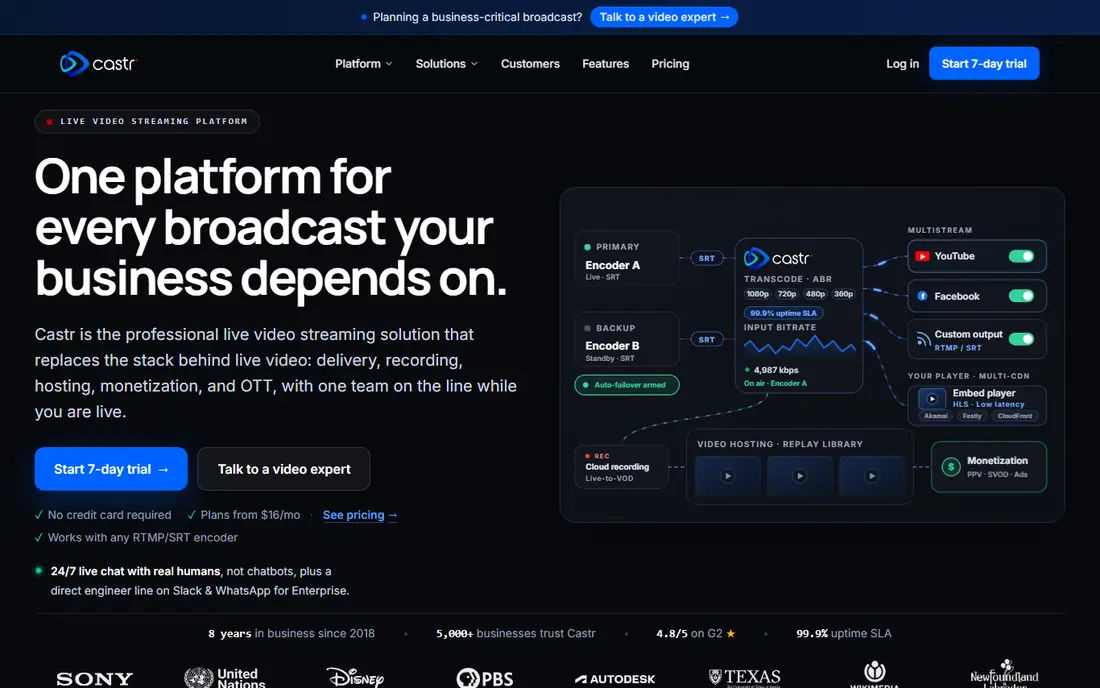Expand the Solutions dropdown menu

click(x=446, y=64)
